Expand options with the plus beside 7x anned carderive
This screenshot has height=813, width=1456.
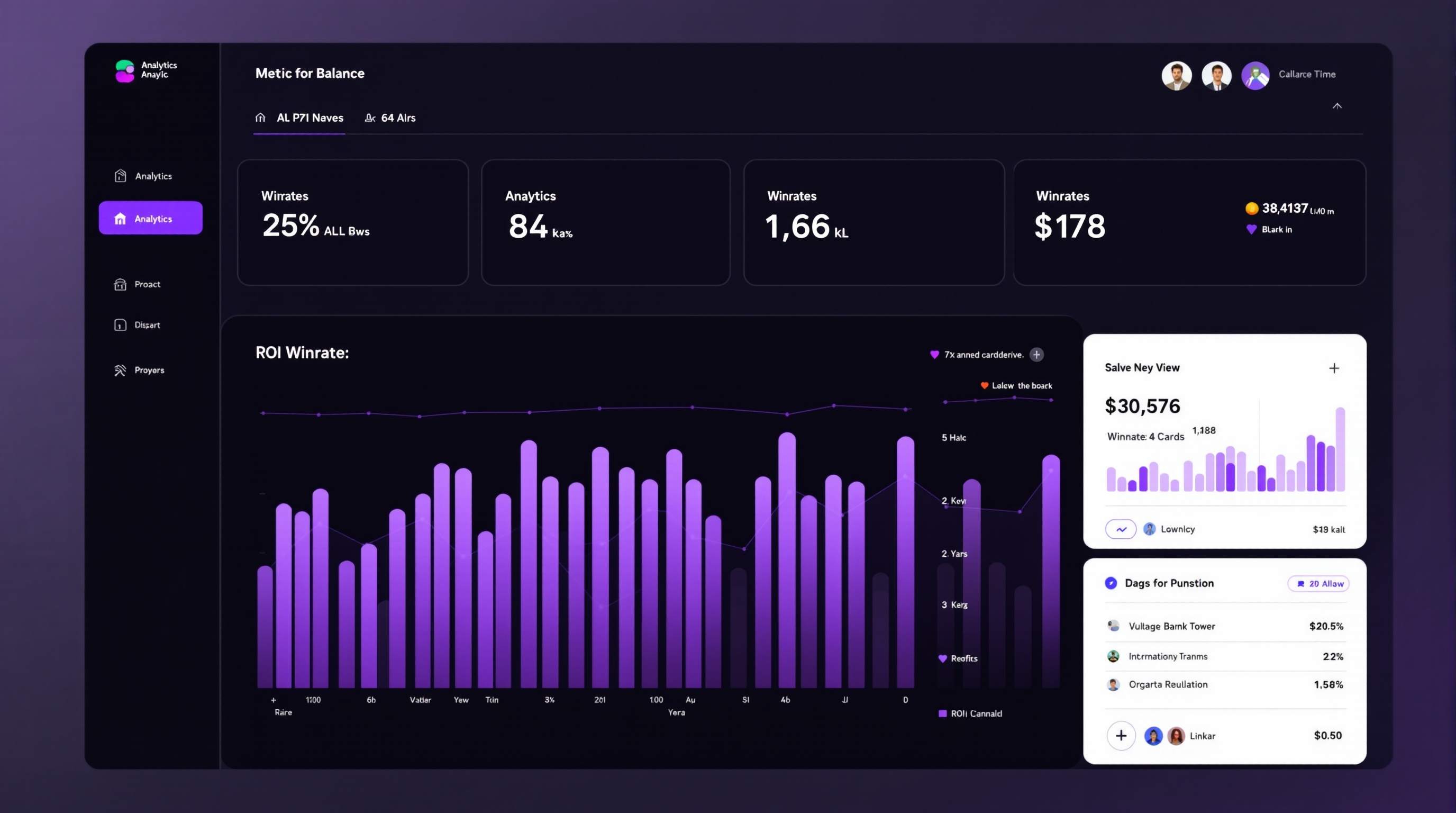(1037, 355)
